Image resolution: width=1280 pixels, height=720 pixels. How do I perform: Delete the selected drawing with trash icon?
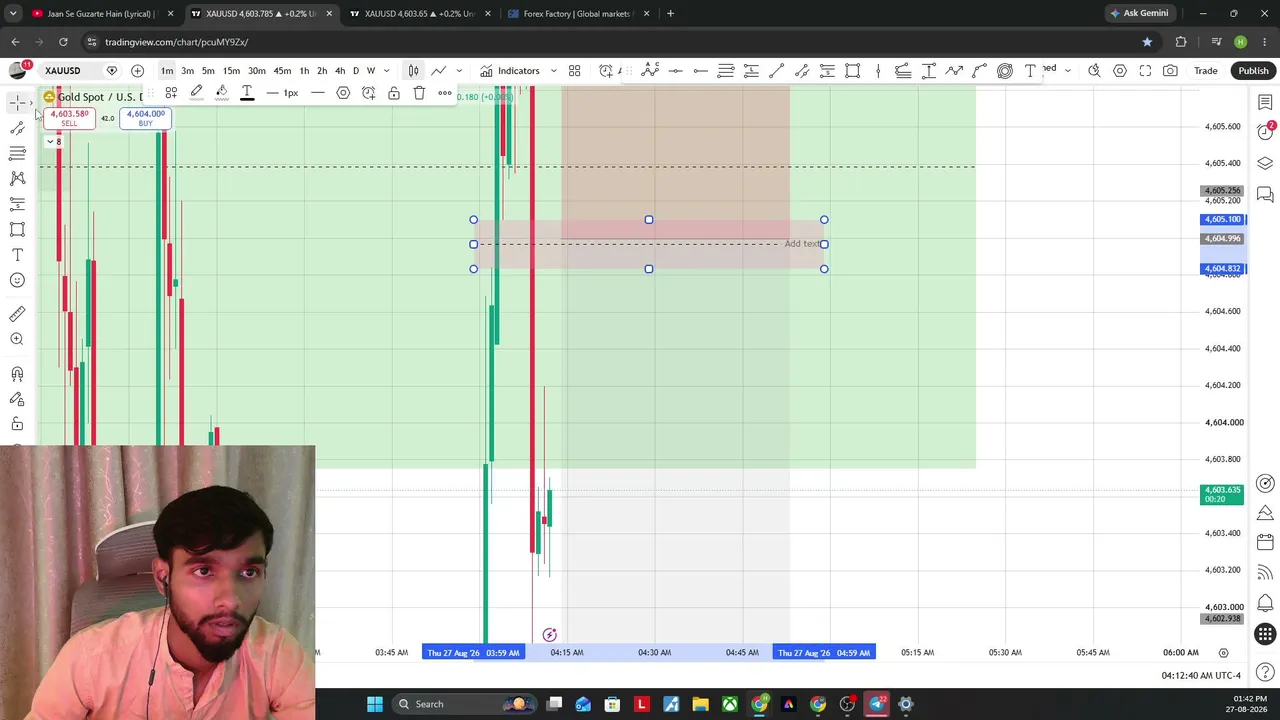(419, 93)
